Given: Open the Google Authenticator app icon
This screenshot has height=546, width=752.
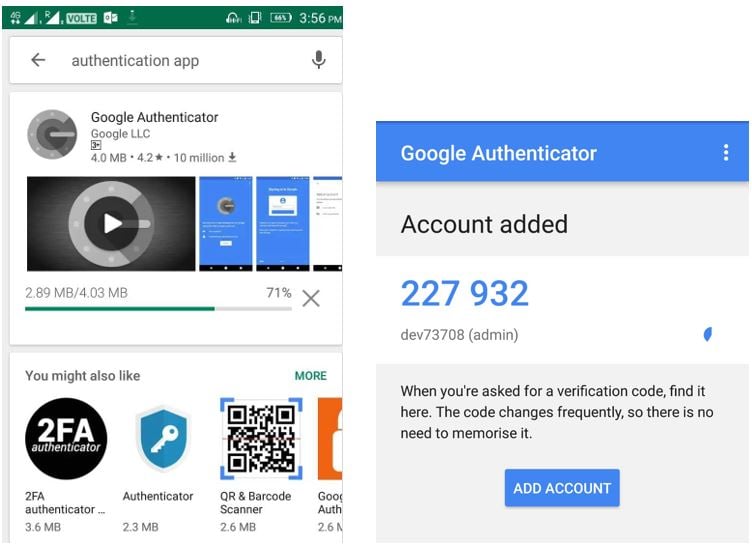Looking at the screenshot, I should coord(52,135).
